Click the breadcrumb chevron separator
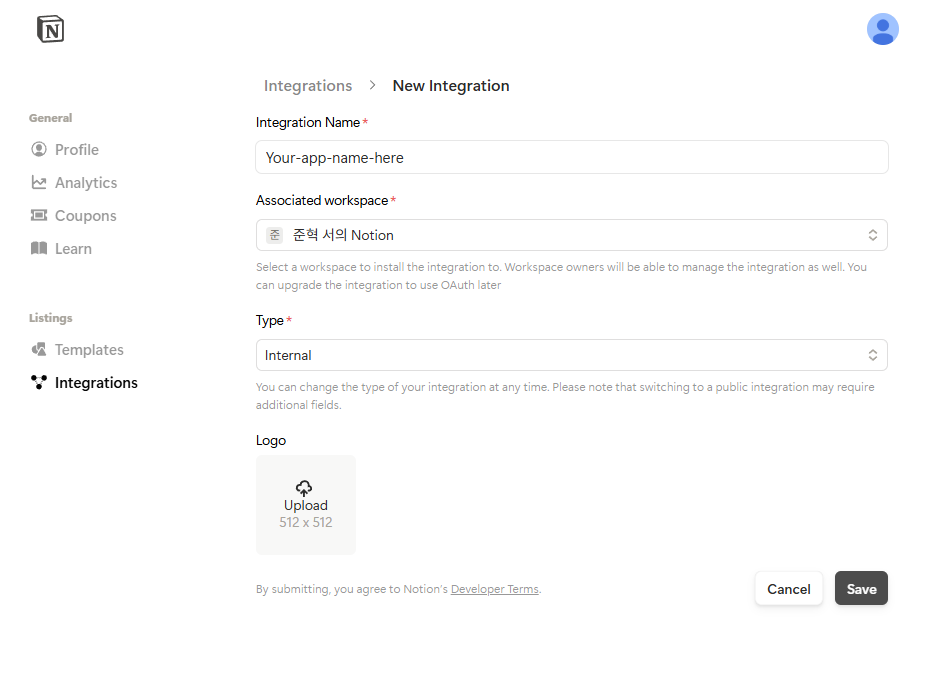Viewport: 933px width, 680px height. point(372,85)
